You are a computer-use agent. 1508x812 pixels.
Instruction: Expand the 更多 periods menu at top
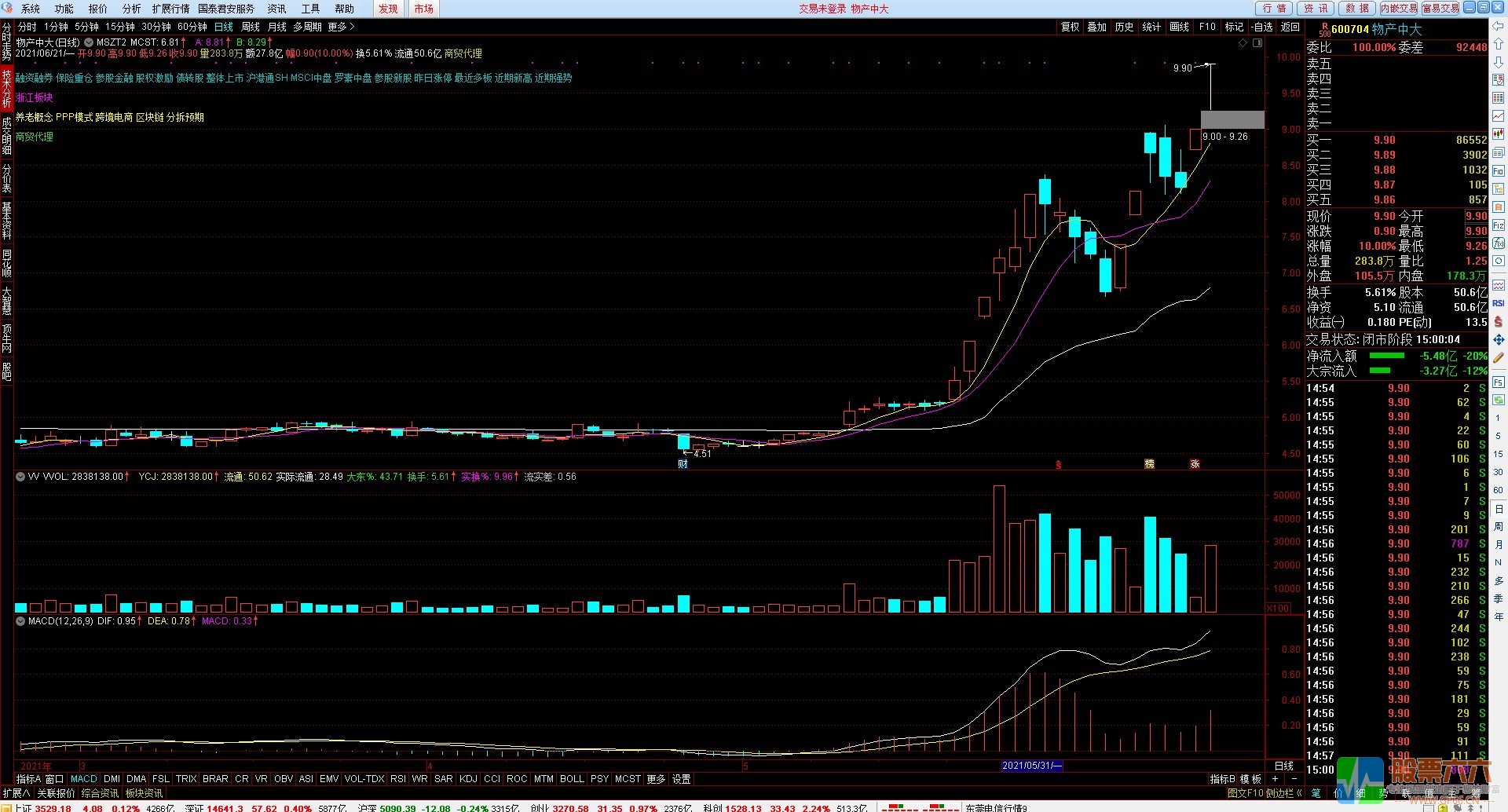point(341,27)
